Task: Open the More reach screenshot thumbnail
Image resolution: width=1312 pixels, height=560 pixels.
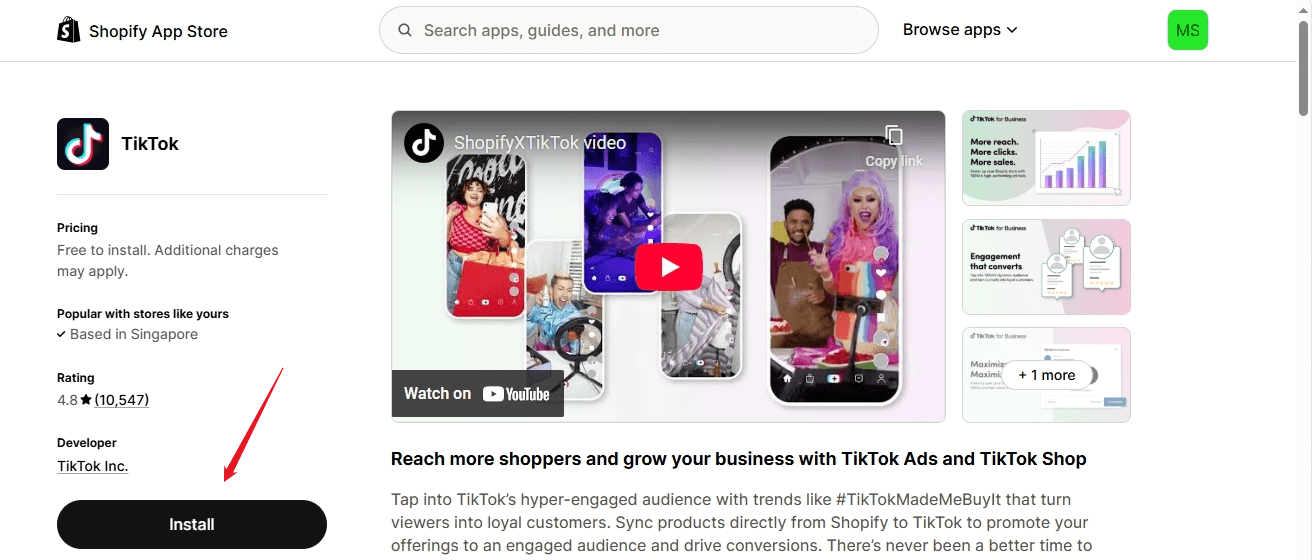Action: 1046,158
